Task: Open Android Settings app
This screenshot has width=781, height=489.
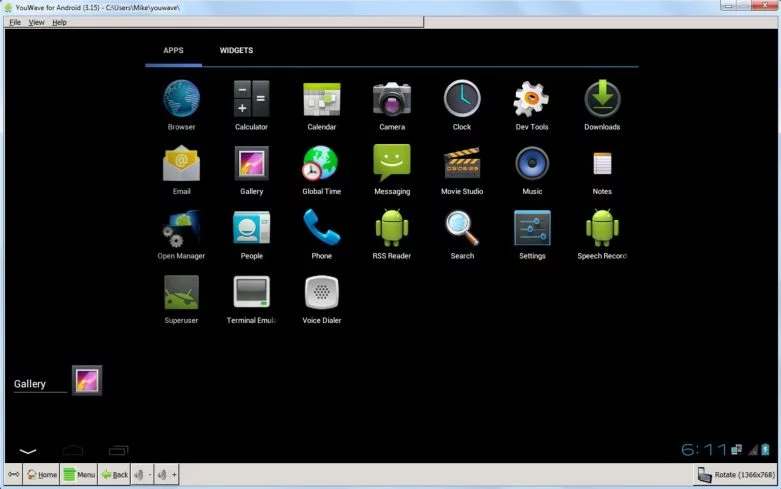Action: pos(532,234)
